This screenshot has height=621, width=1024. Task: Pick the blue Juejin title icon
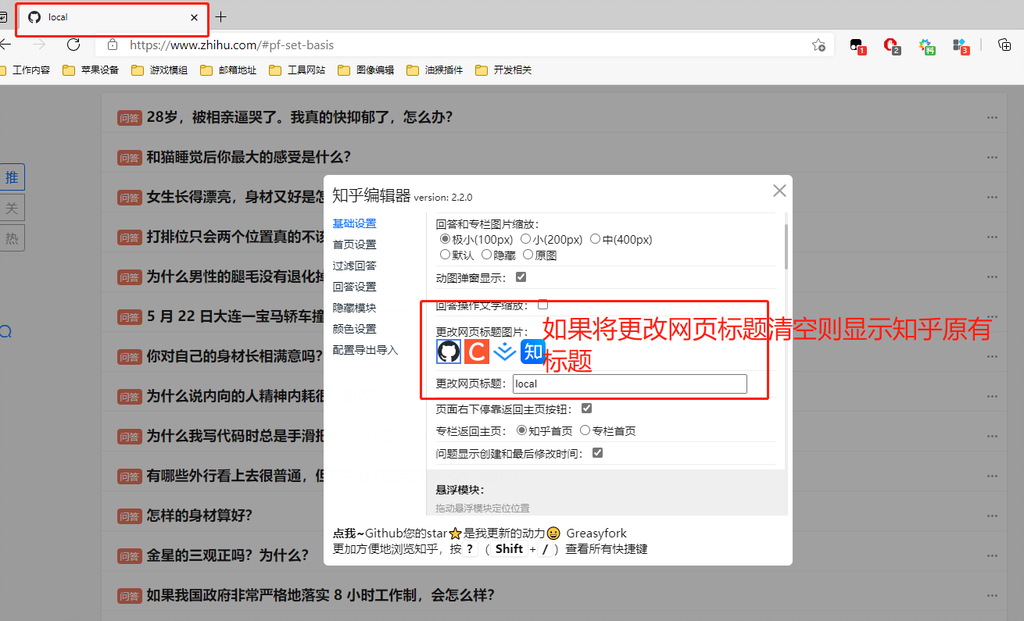tap(505, 351)
